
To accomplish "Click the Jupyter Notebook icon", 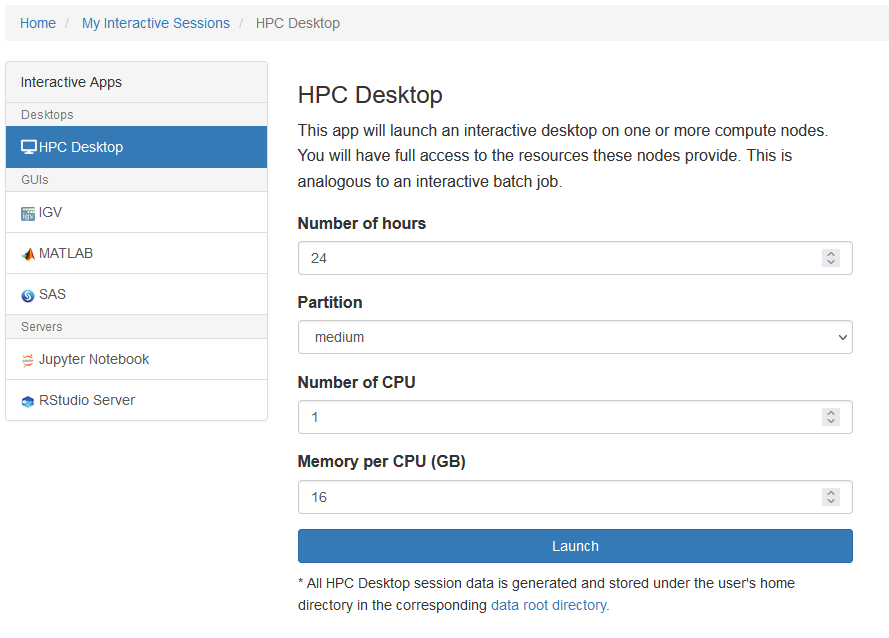I will click(28, 360).
